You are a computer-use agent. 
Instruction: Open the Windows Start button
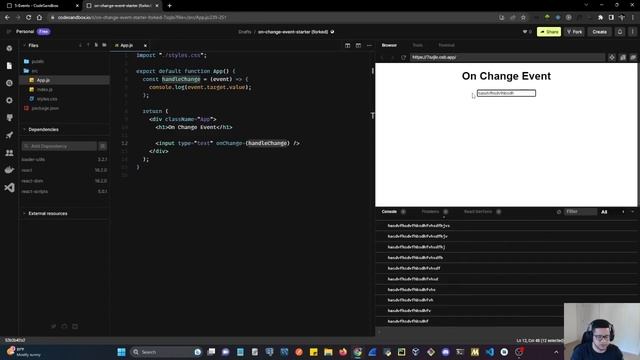click(121, 352)
